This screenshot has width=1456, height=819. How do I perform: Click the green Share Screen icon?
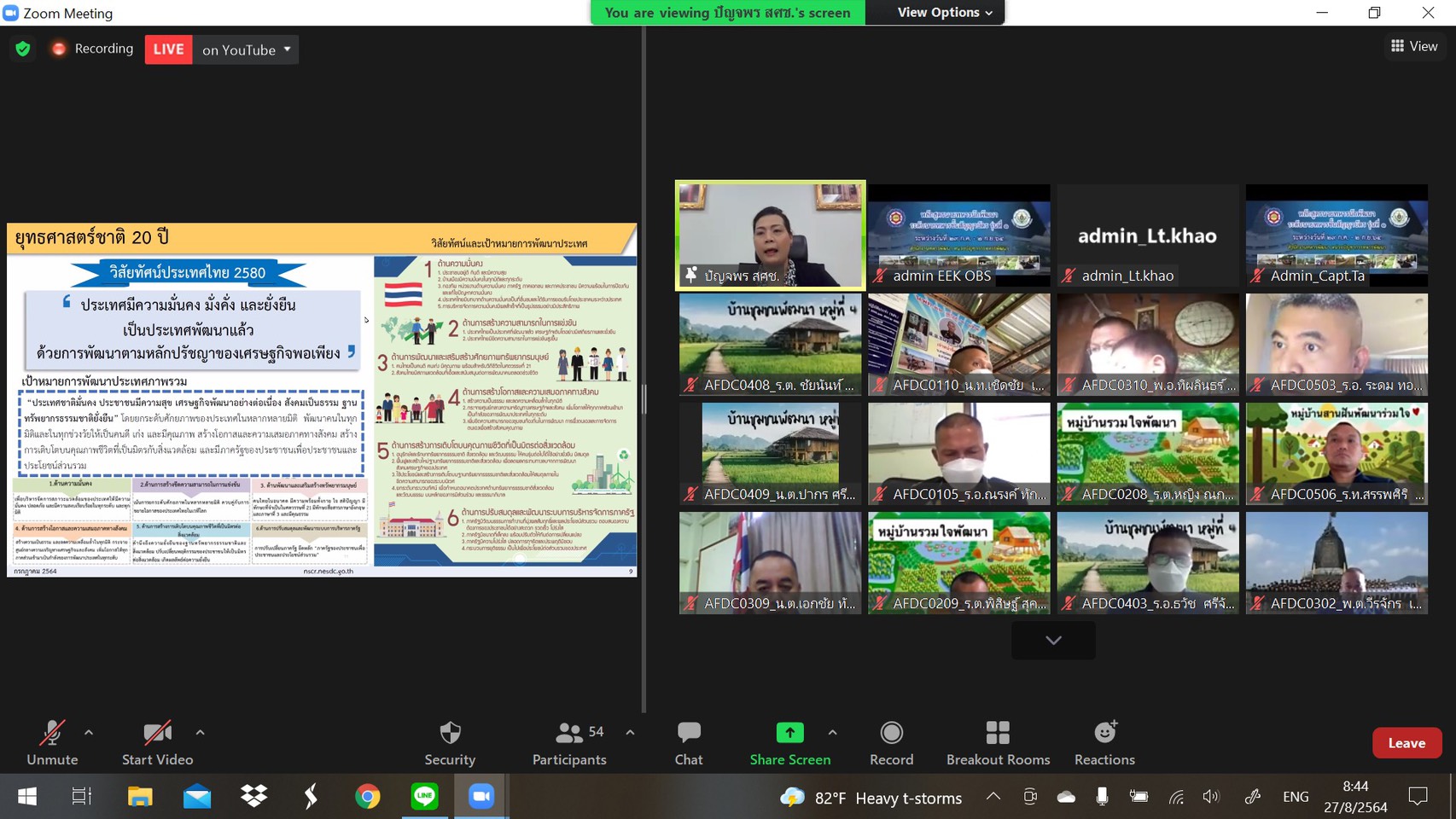click(789, 733)
